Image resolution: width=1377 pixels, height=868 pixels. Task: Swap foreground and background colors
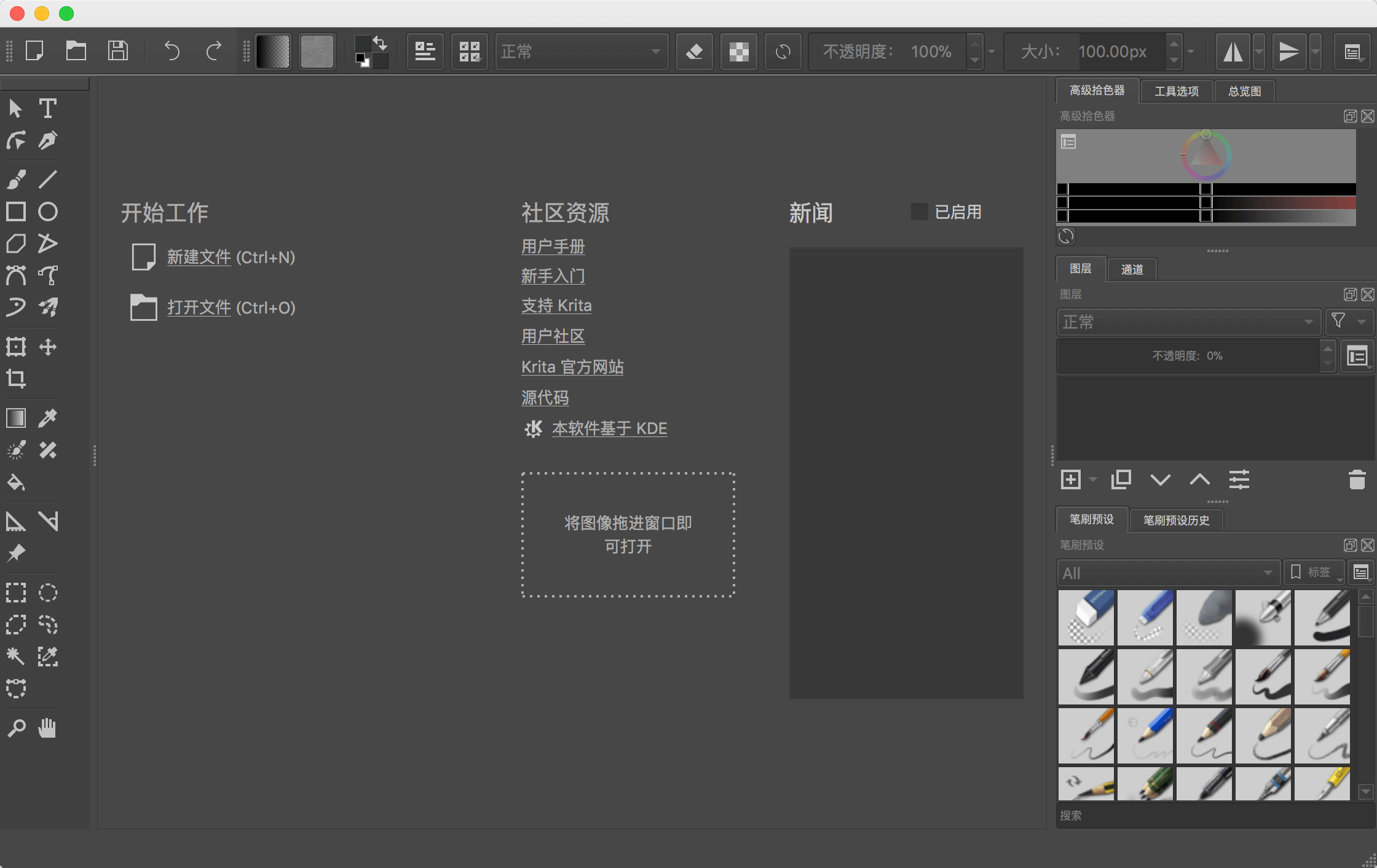coord(380,43)
